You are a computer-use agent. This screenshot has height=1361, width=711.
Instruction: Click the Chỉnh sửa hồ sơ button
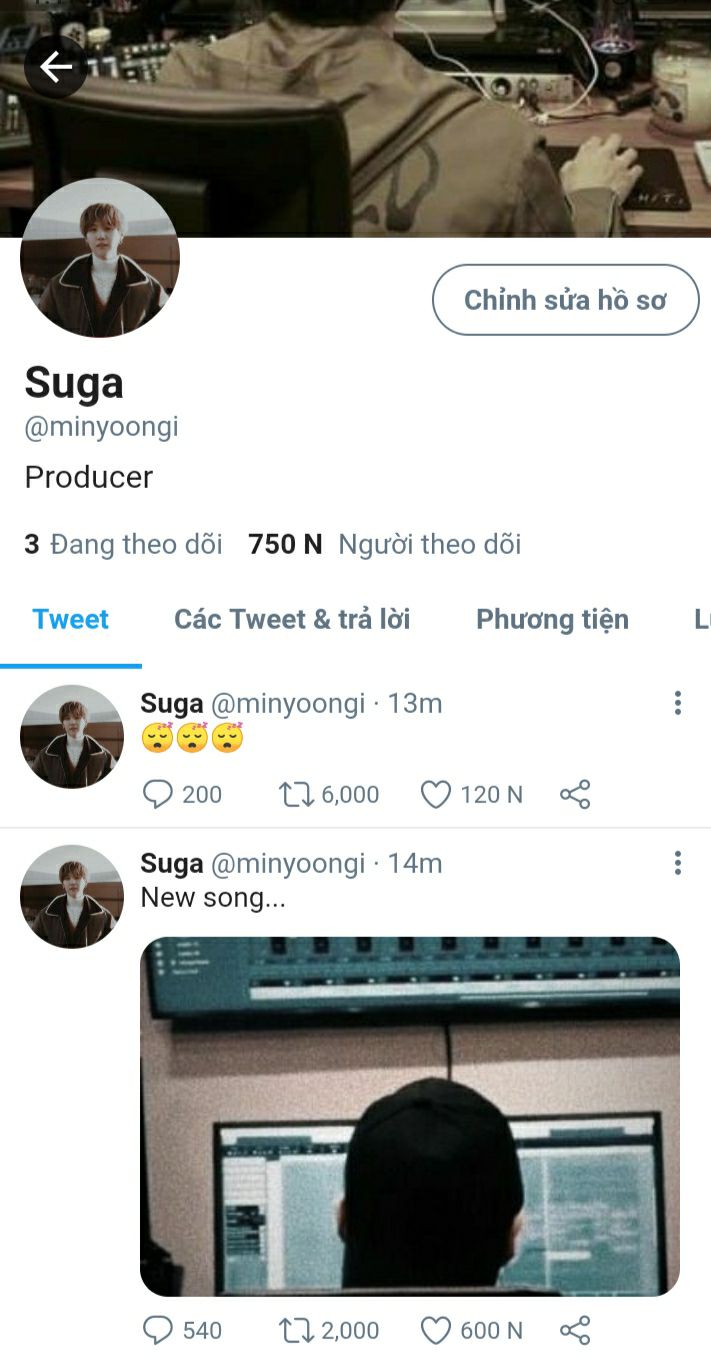565,300
